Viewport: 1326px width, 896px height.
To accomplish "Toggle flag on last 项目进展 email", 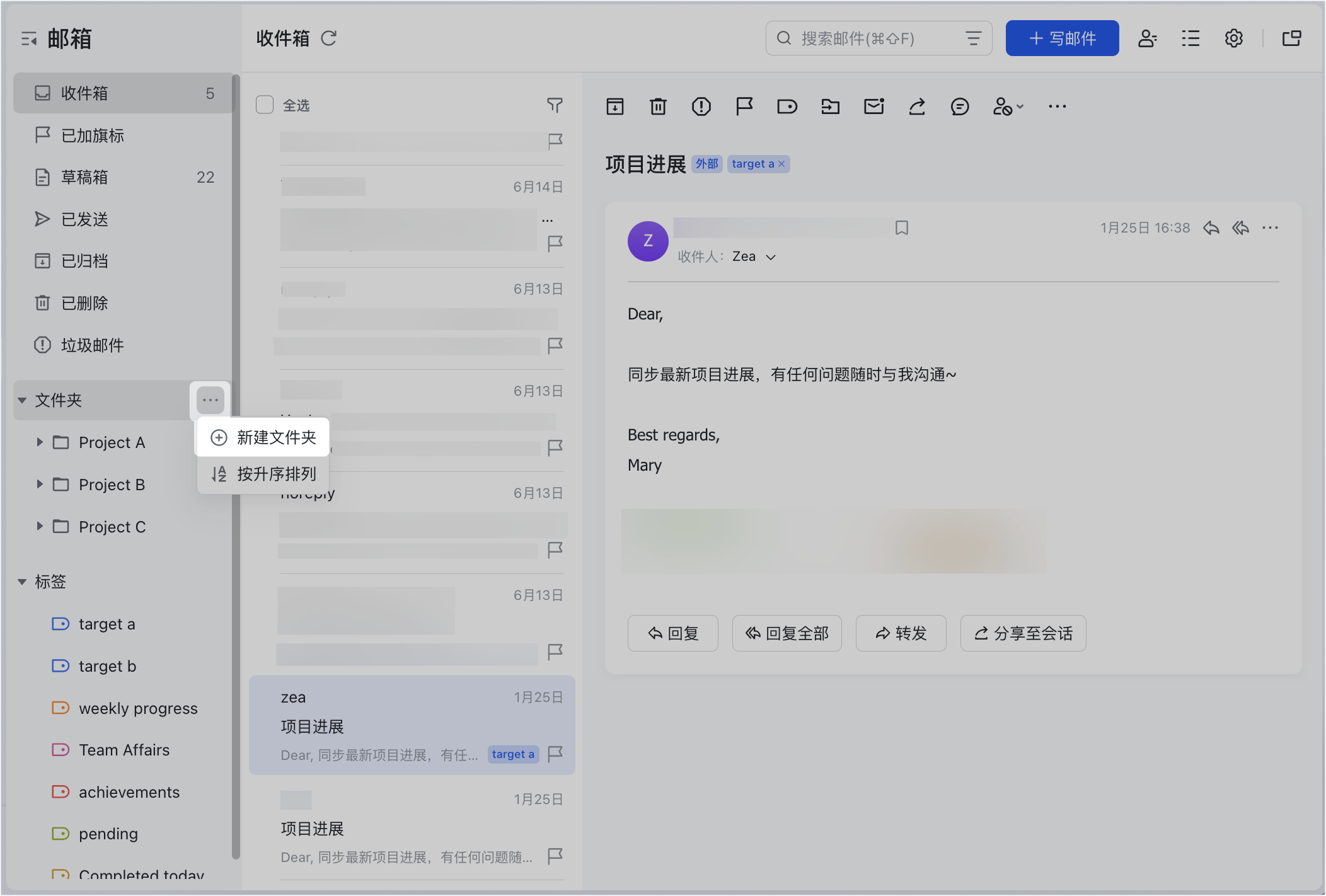I will tap(555, 856).
